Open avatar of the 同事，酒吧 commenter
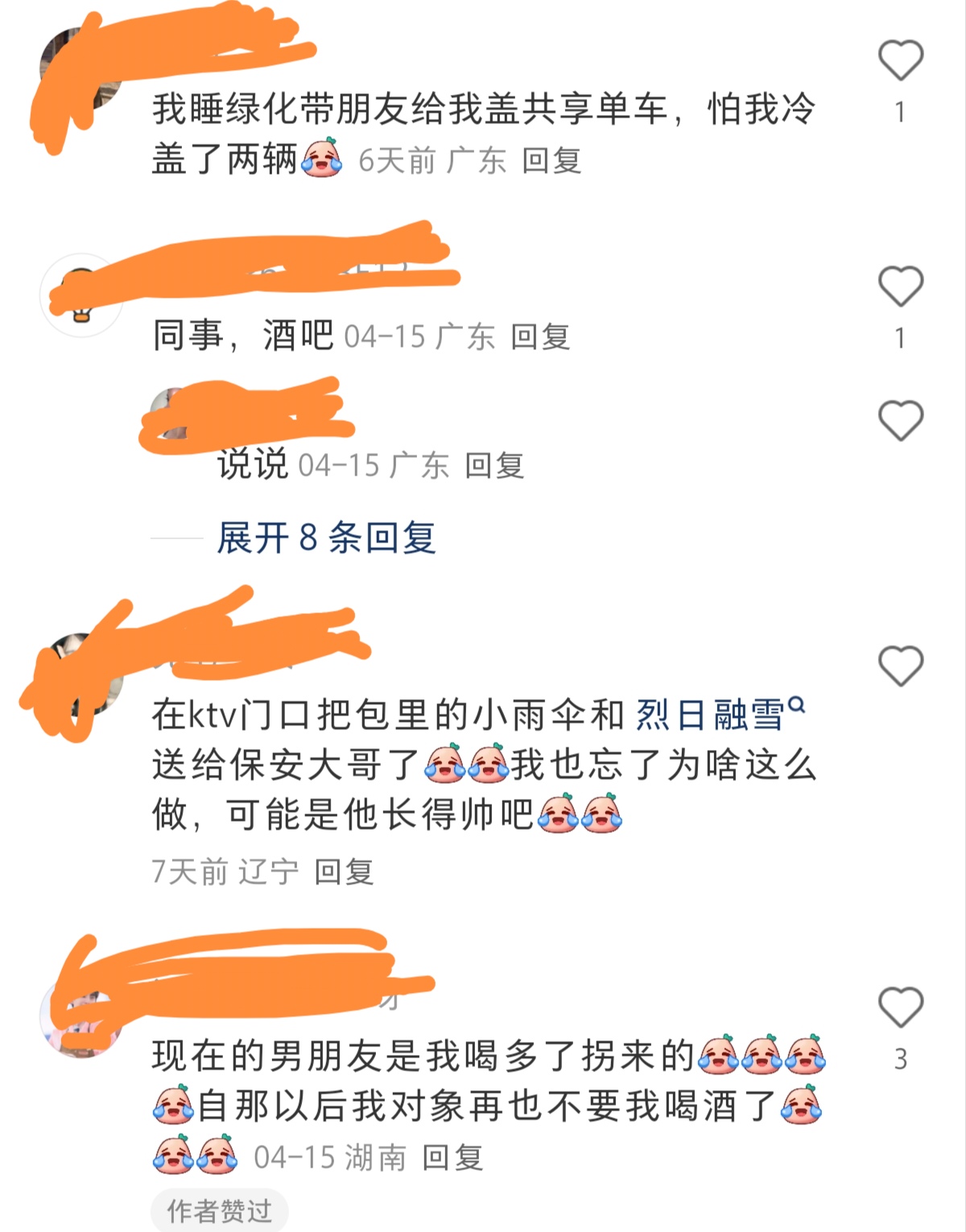966x1232 pixels. point(82,295)
